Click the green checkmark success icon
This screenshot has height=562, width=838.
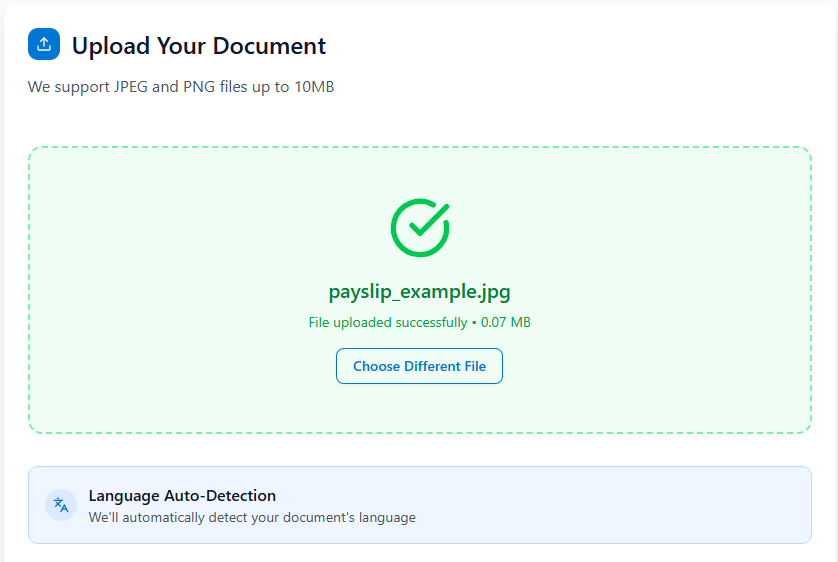[420, 227]
